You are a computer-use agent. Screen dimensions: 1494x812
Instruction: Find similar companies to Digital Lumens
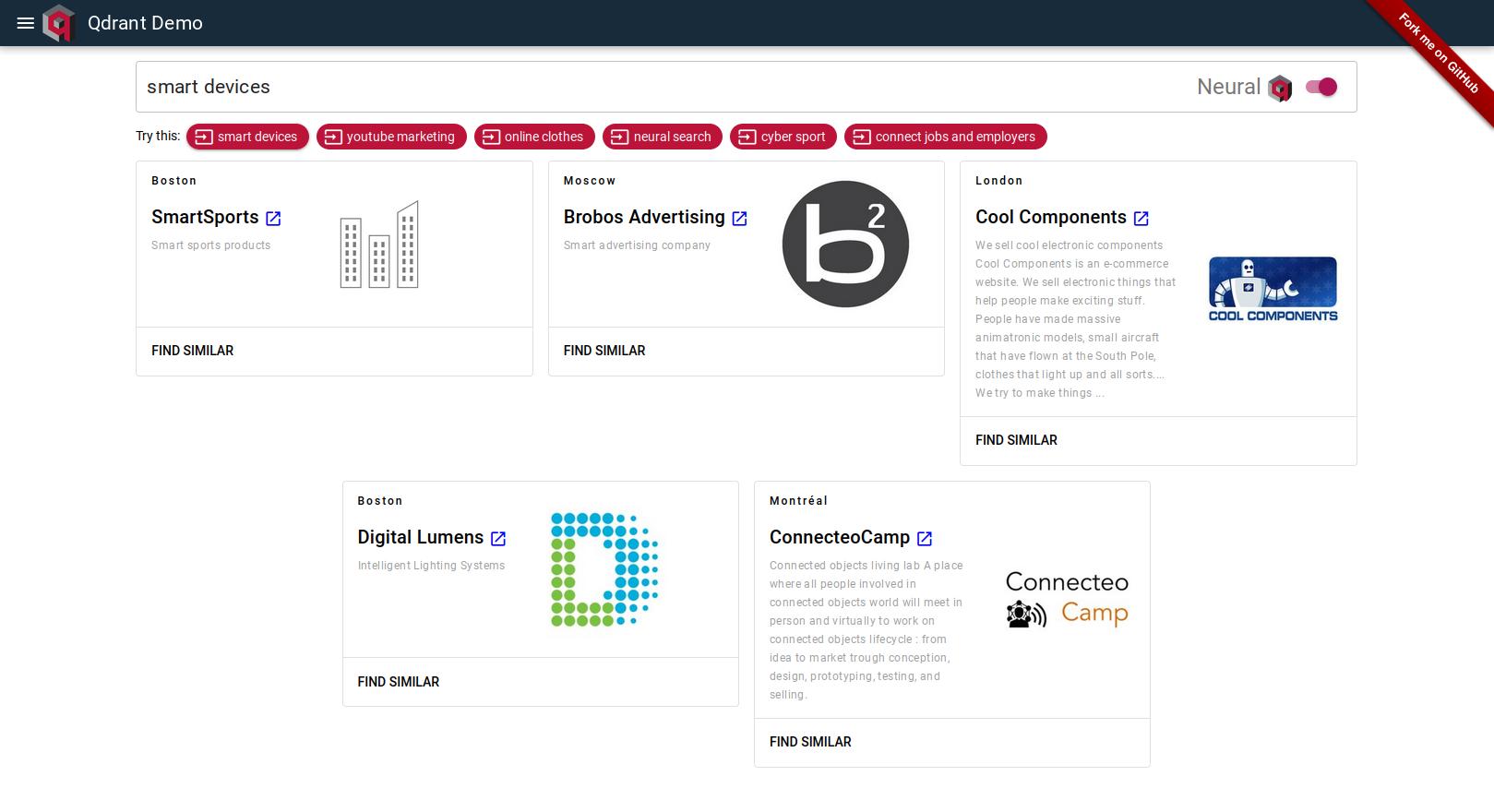coord(399,682)
